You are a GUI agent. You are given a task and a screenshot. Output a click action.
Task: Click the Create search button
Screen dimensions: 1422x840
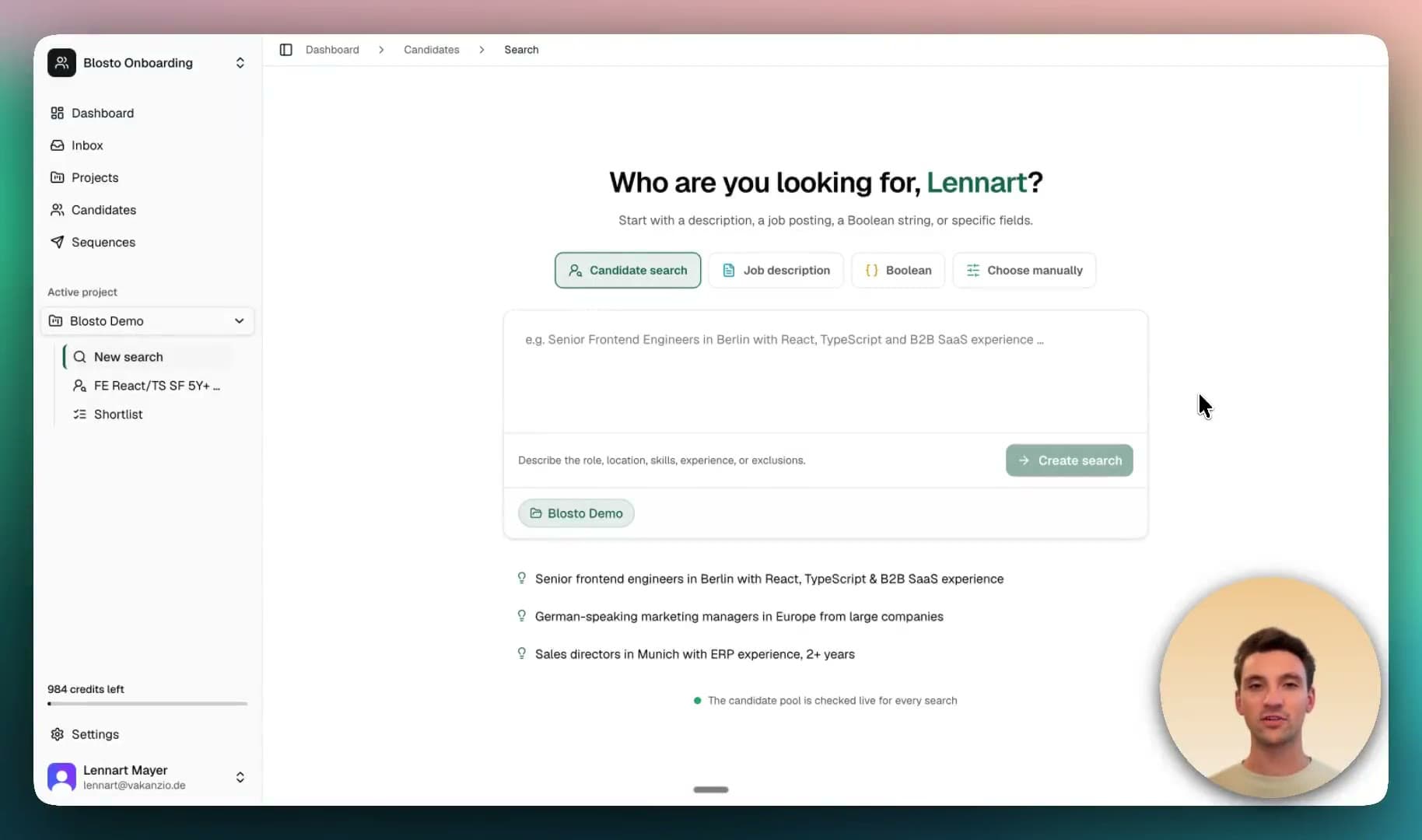[1069, 460]
